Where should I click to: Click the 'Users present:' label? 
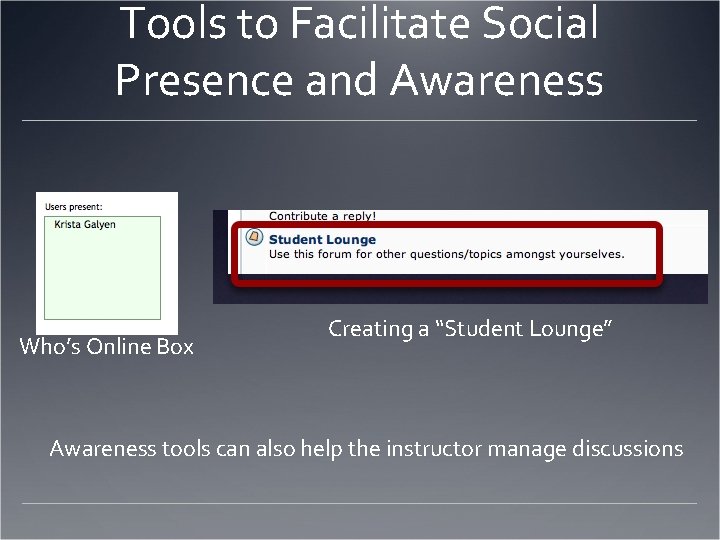(x=74, y=207)
